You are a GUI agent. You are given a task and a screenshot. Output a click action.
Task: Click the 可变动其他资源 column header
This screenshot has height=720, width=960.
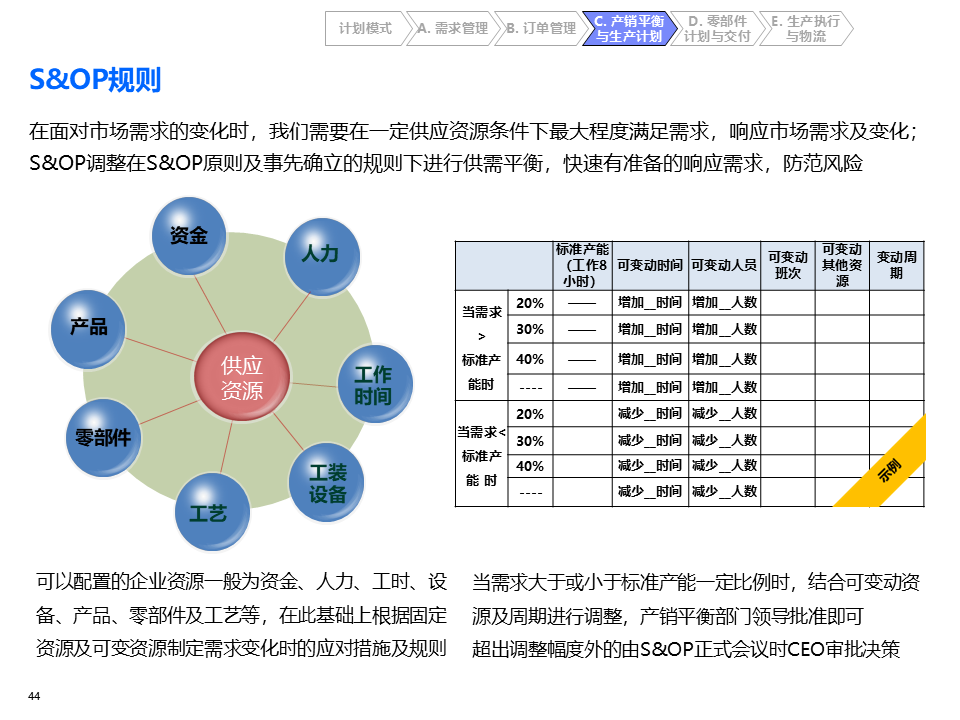click(x=842, y=266)
